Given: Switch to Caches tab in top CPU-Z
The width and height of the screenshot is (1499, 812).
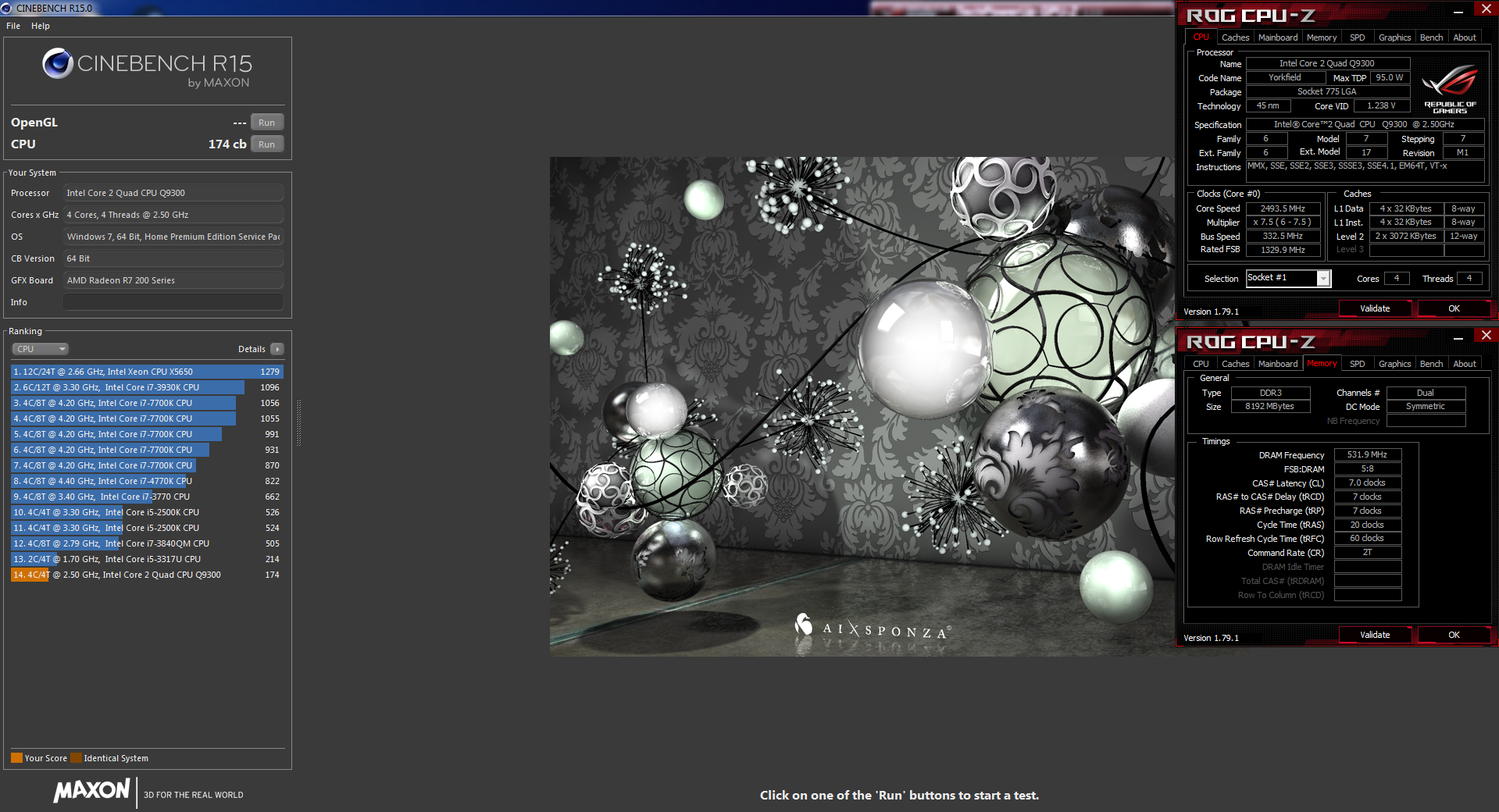Looking at the screenshot, I should pos(1235,37).
